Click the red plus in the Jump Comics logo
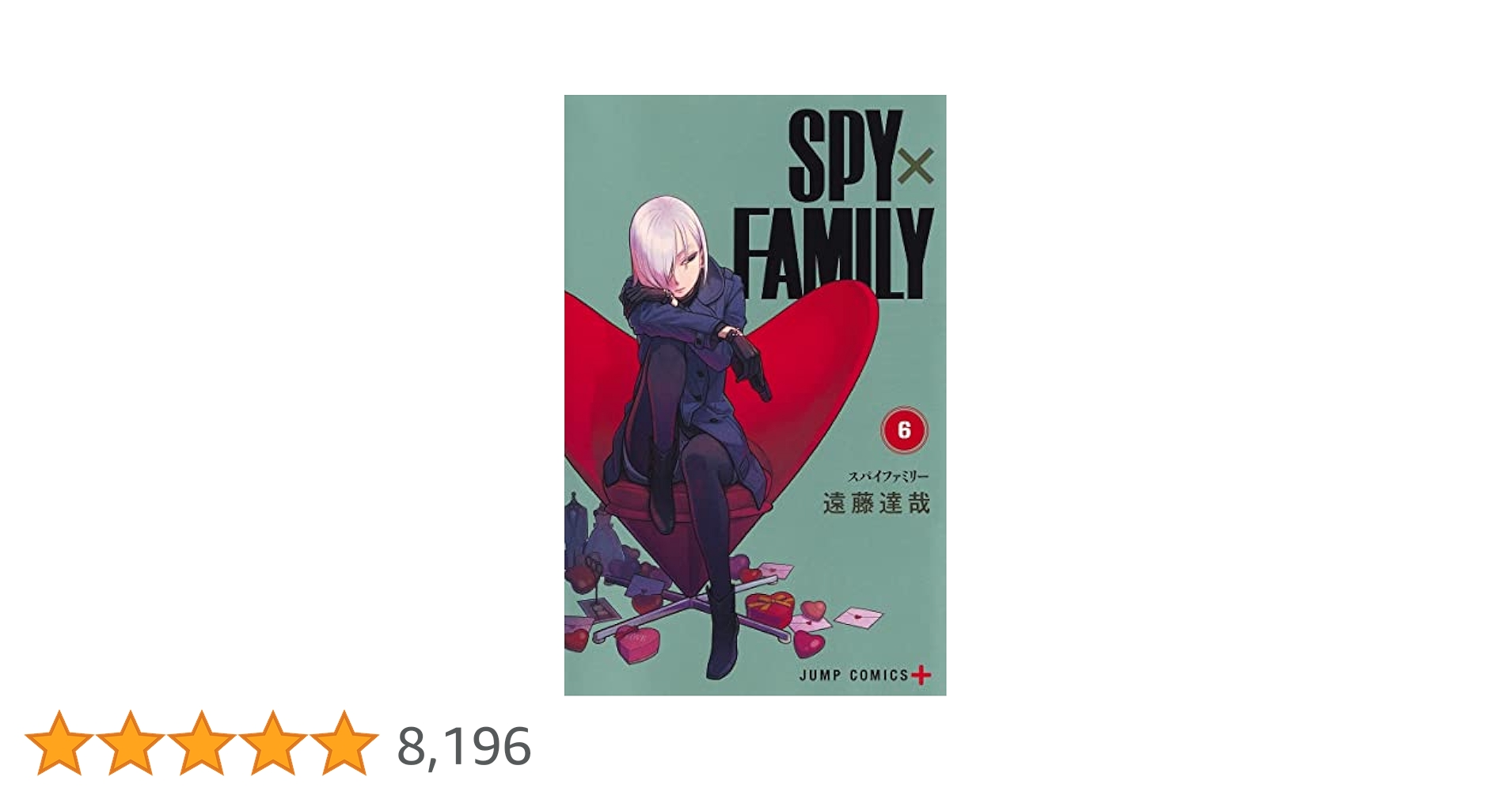This screenshot has width=1512, height=792. pos(921,676)
